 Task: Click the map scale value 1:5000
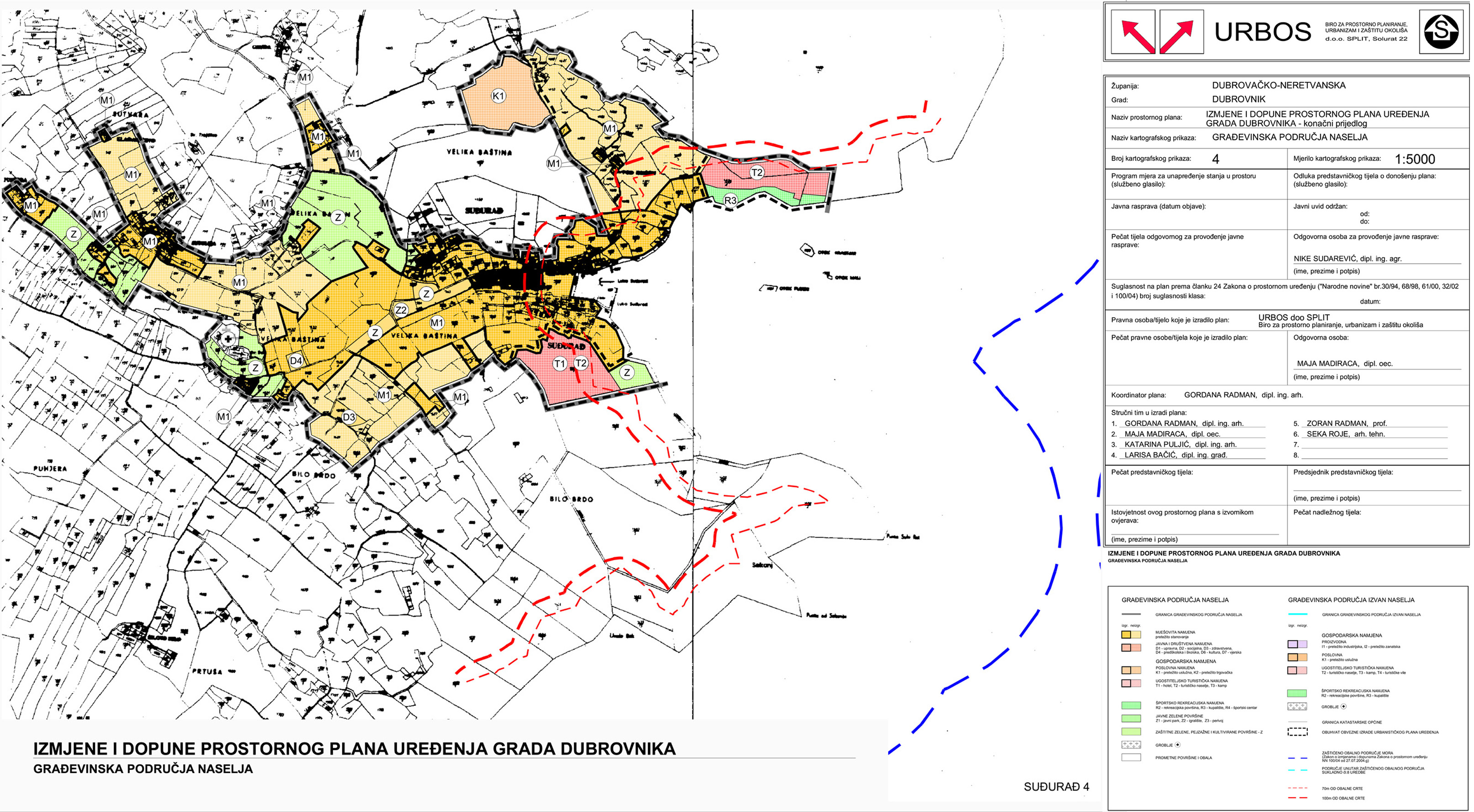click(x=1415, y=159)
